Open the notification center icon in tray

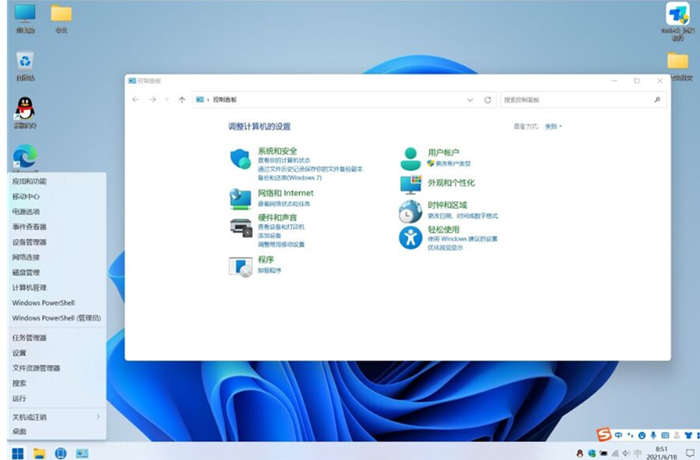[x=691, y=453]
